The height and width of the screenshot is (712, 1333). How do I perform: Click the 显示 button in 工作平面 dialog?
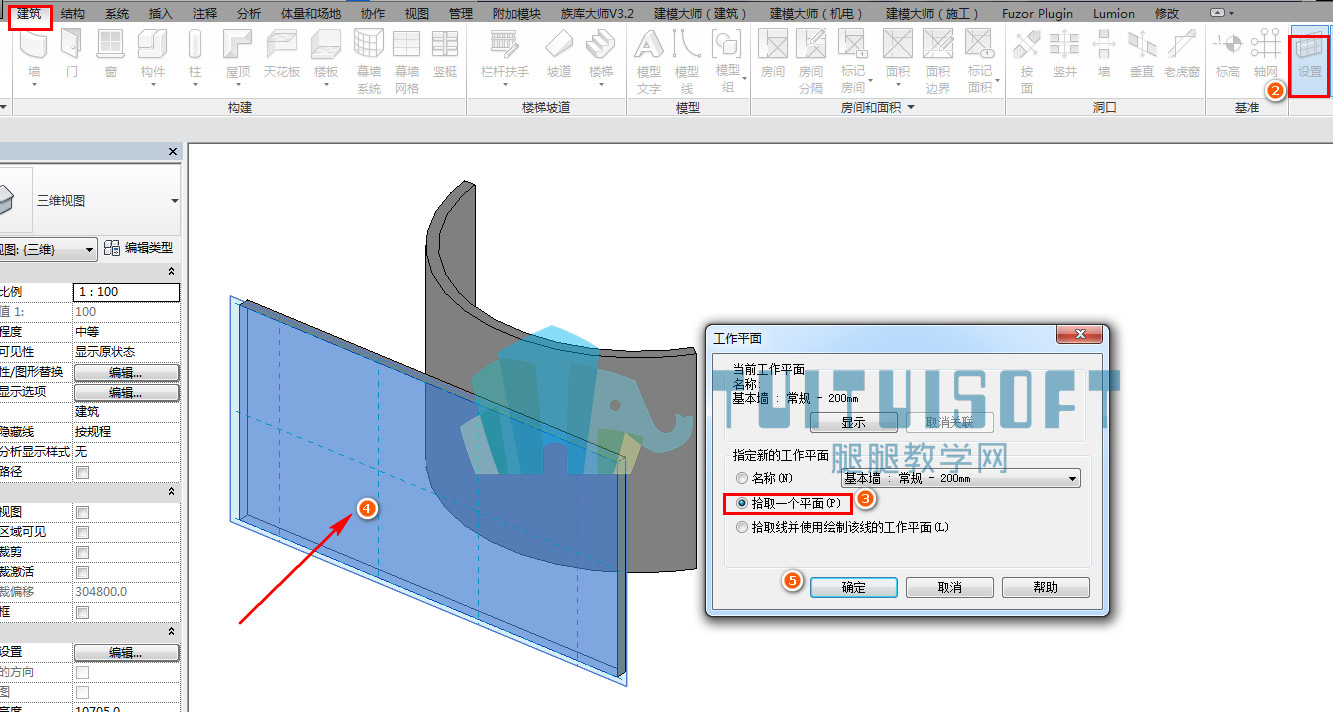[x=853, y=422]
